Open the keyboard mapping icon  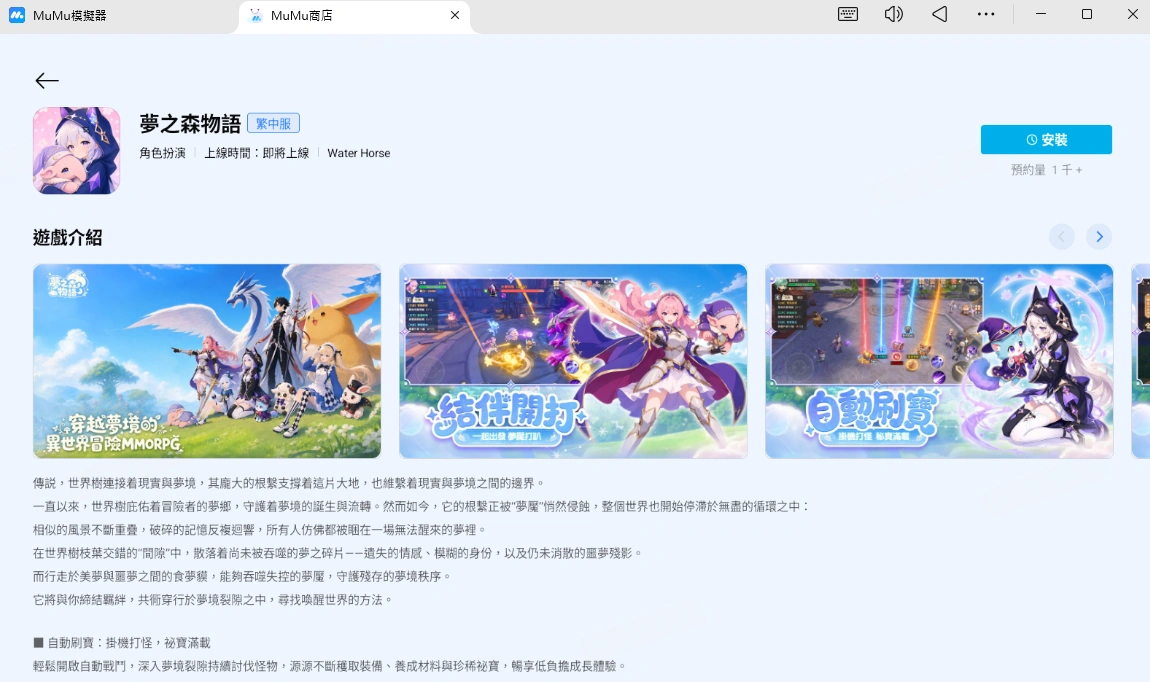pyautogui.click(x=848, y=14)
